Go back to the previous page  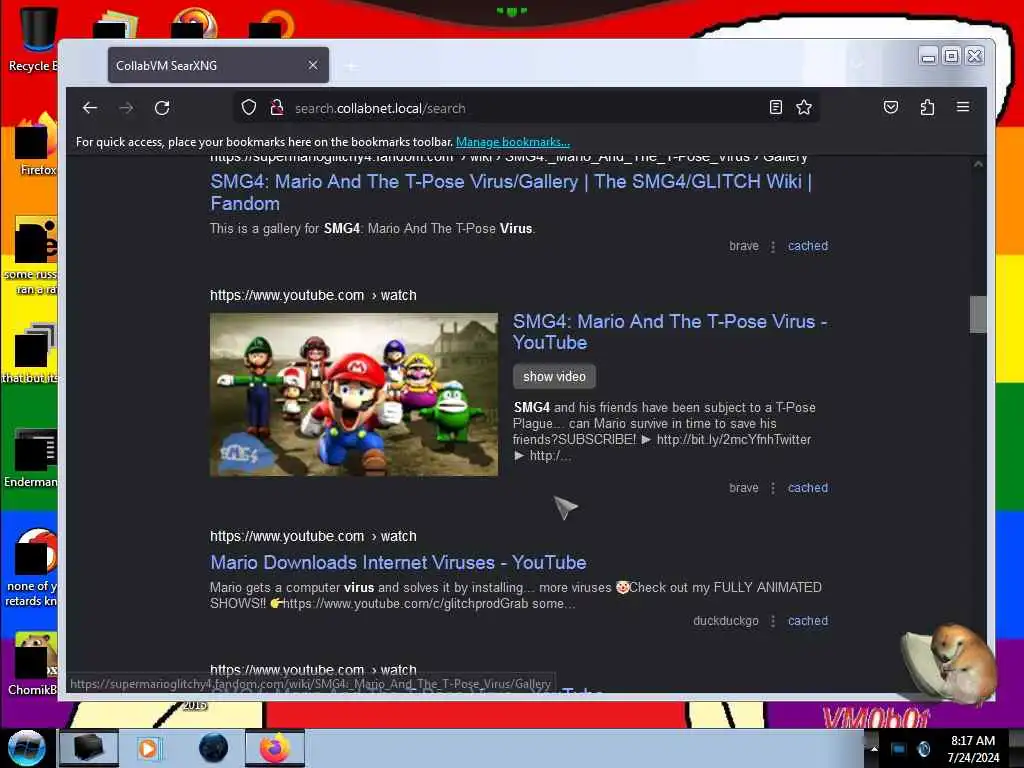90,108
